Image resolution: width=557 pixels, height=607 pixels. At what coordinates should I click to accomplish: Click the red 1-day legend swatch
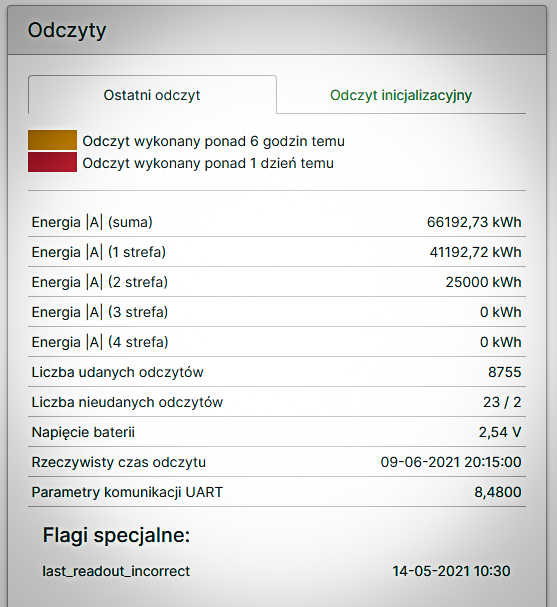[52, 162]
